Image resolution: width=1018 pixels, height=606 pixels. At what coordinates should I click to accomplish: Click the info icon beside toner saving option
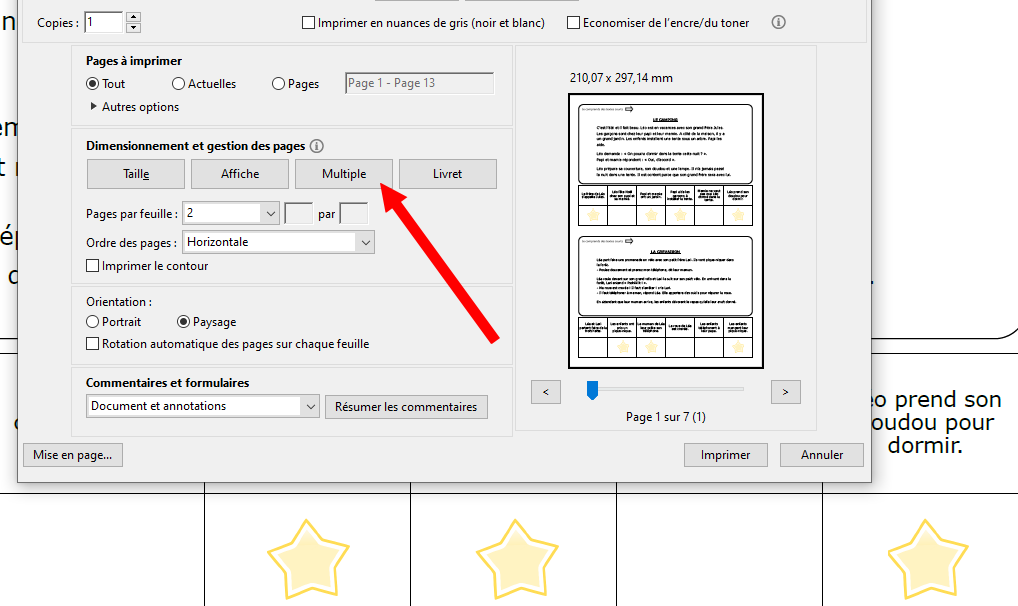779,22
